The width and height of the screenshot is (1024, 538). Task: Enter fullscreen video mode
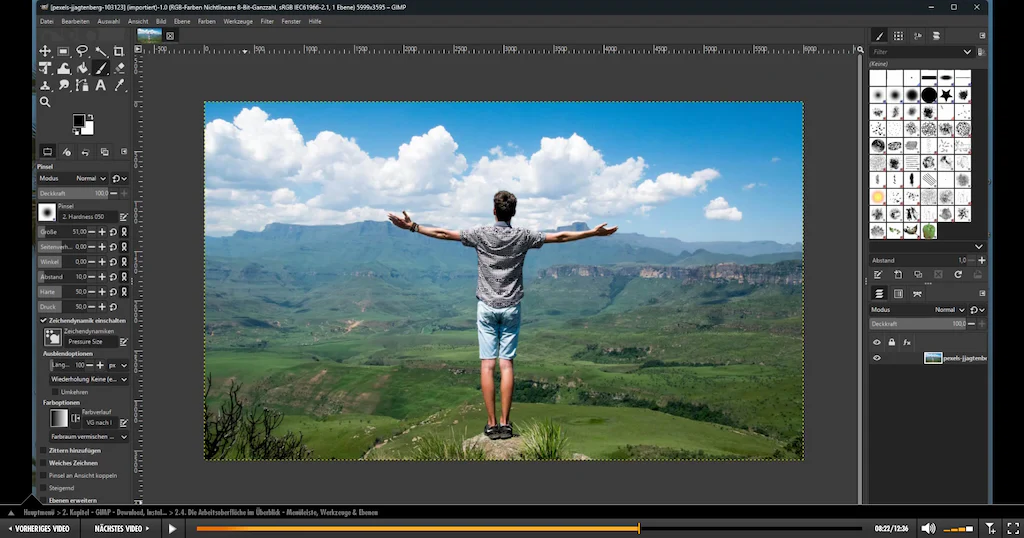1013,529
